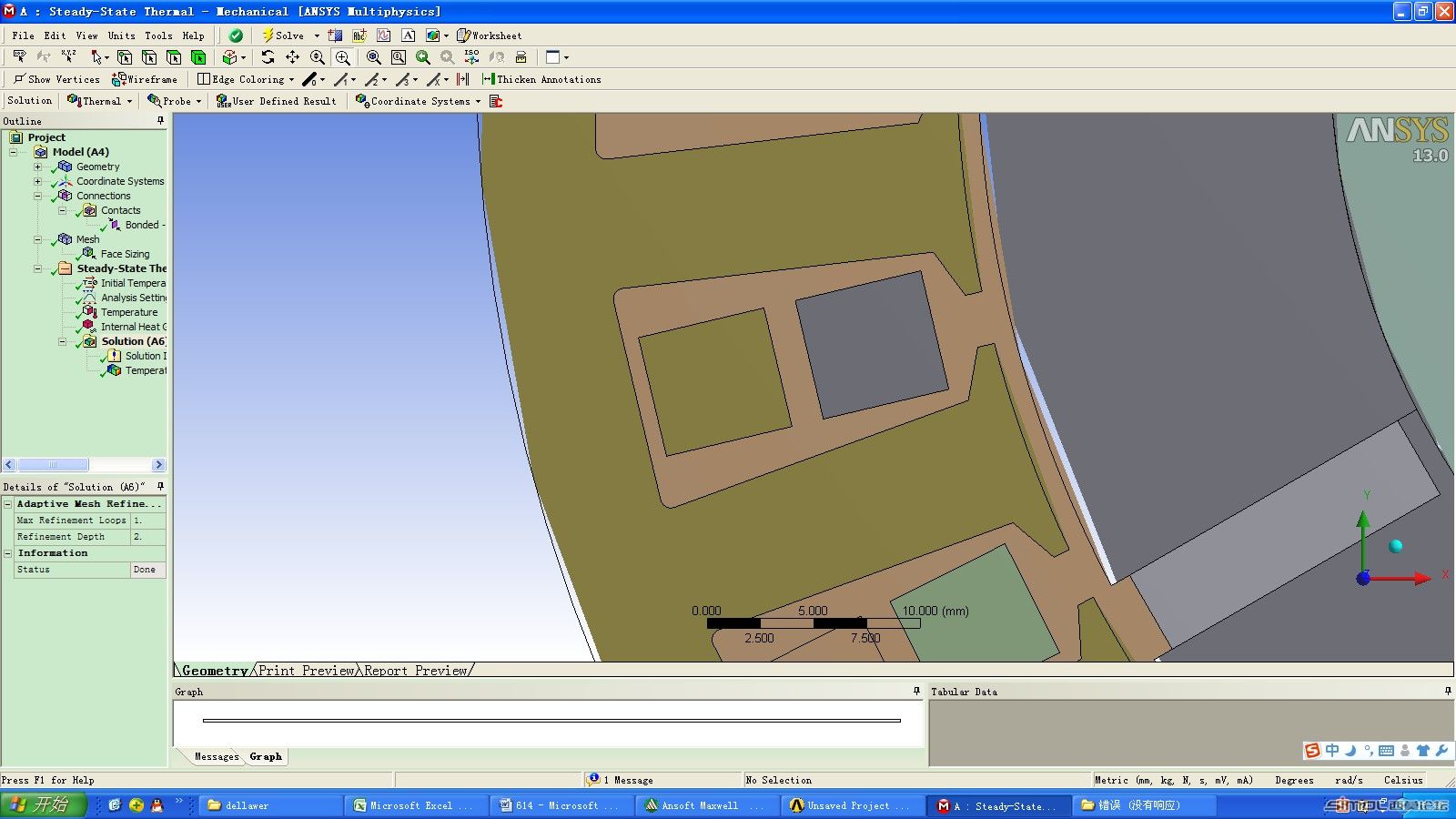Switch to the Print Preview tab
This screenshot has height=819, width=1456.
tap(306, 671)
